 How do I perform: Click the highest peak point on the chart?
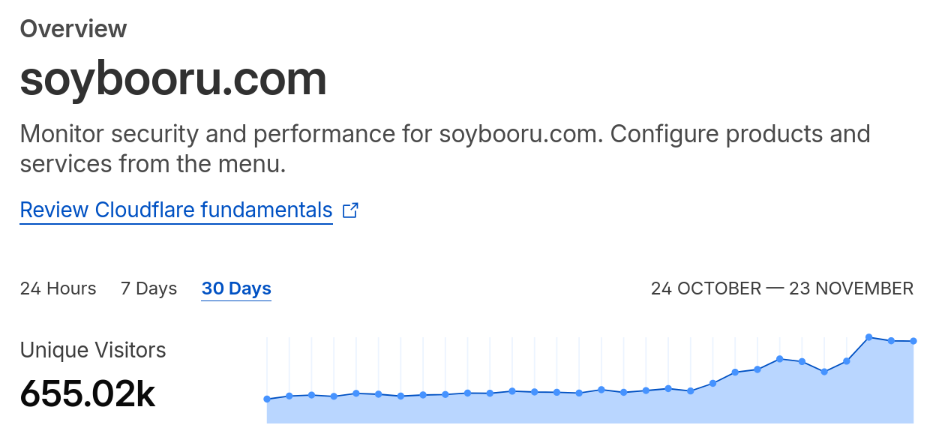(869, 337)
